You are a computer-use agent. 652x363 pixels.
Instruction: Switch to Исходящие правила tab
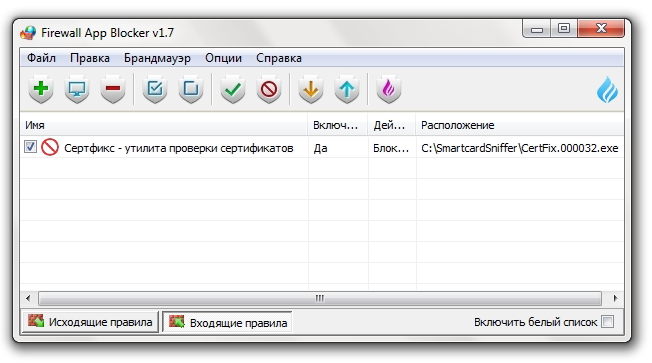90,322
